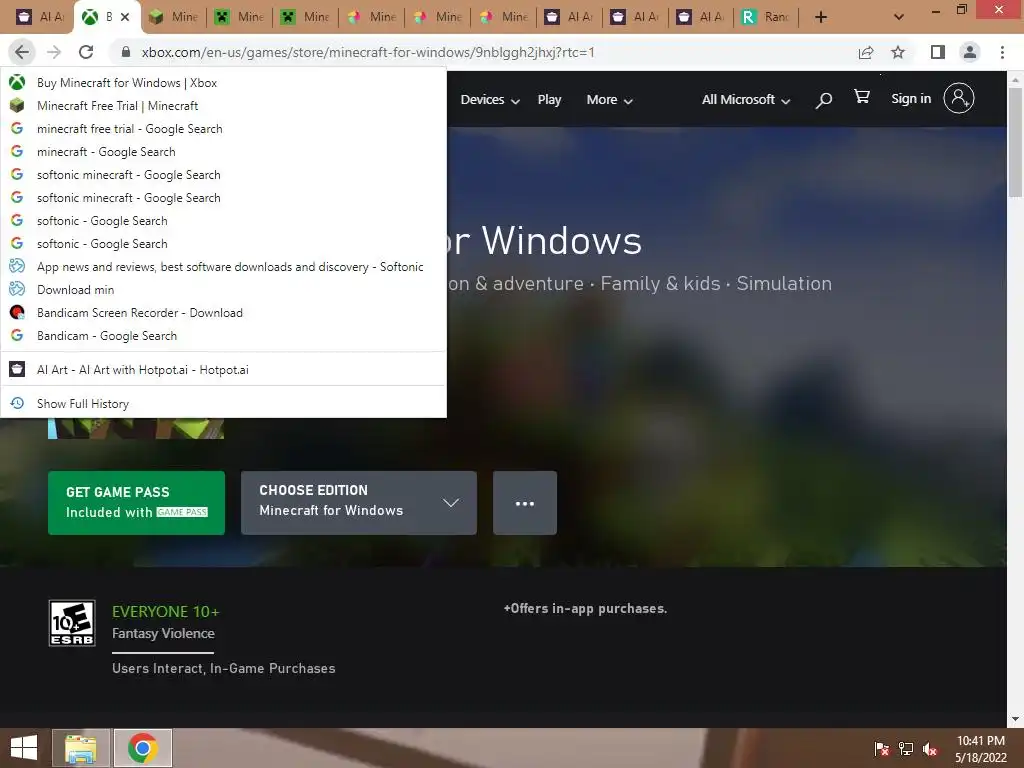Click the account avatar icon beside Sign in
The width and height of the screenshot is (1024, 768).
coord(959,99)
